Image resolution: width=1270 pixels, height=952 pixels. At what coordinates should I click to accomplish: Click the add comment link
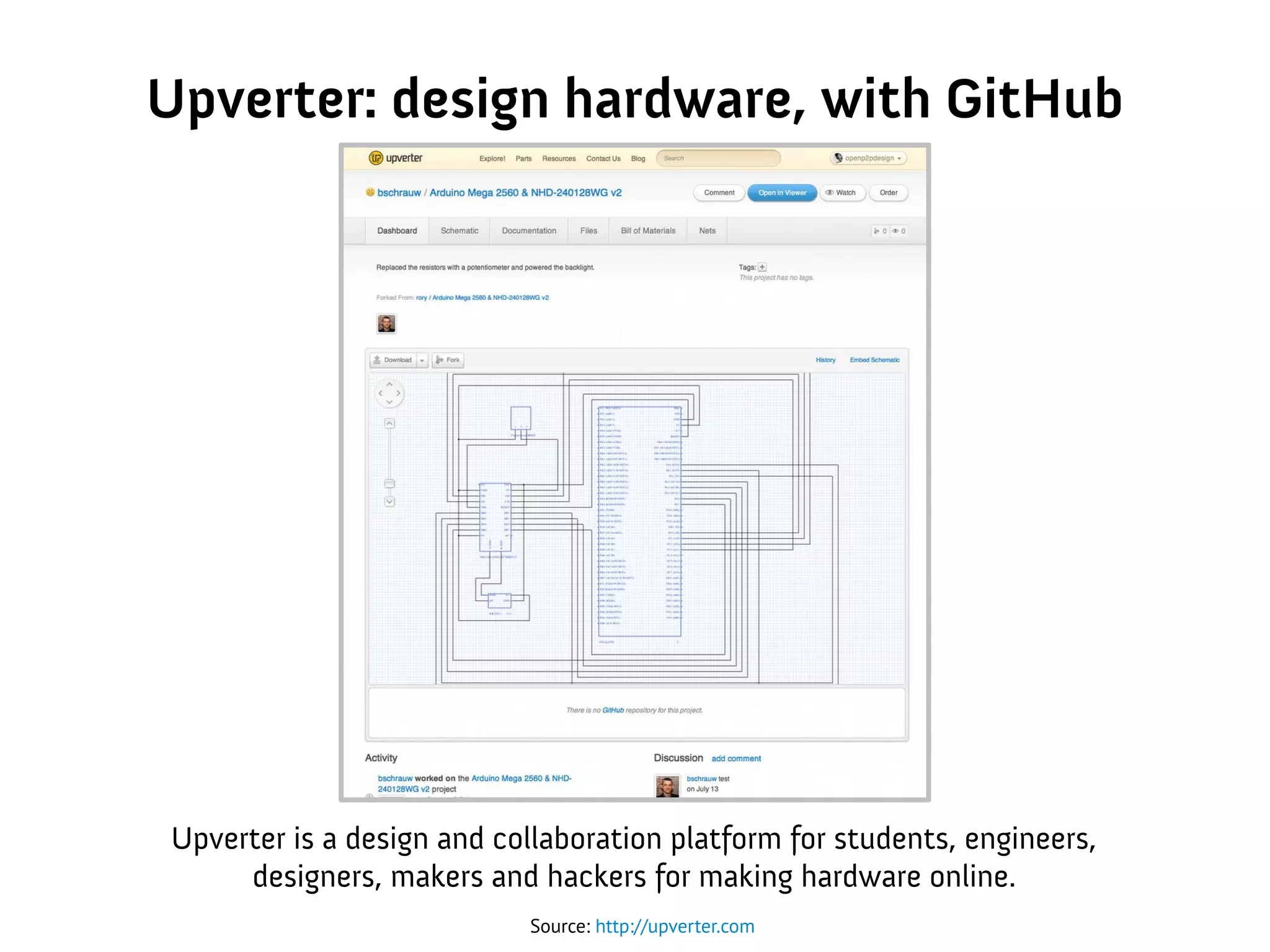click(x=736, y=759)
